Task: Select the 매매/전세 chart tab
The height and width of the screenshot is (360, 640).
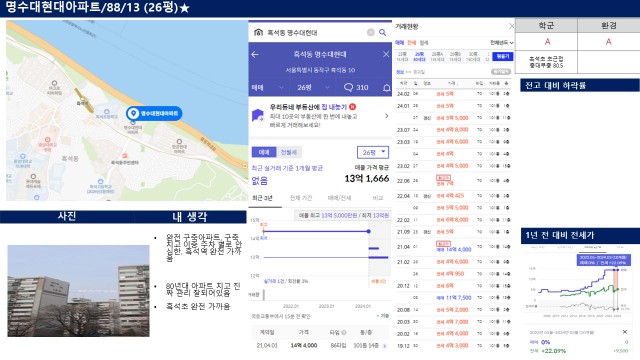Action: (x=339, y=198)
